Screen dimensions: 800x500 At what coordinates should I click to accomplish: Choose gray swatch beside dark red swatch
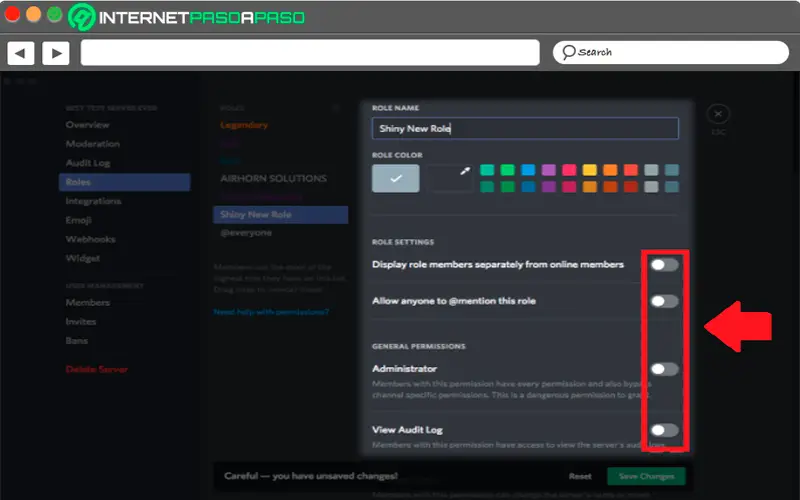pos(651,187)
